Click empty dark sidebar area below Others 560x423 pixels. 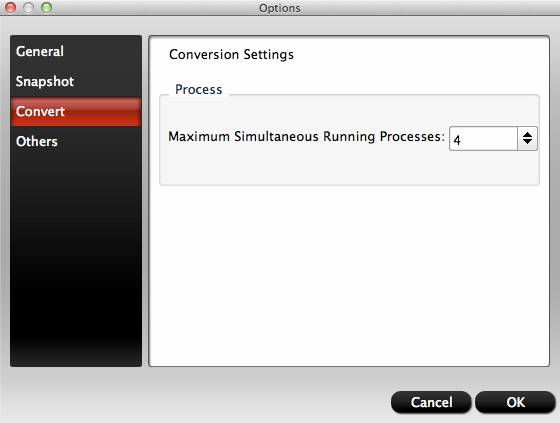(76, 257)
